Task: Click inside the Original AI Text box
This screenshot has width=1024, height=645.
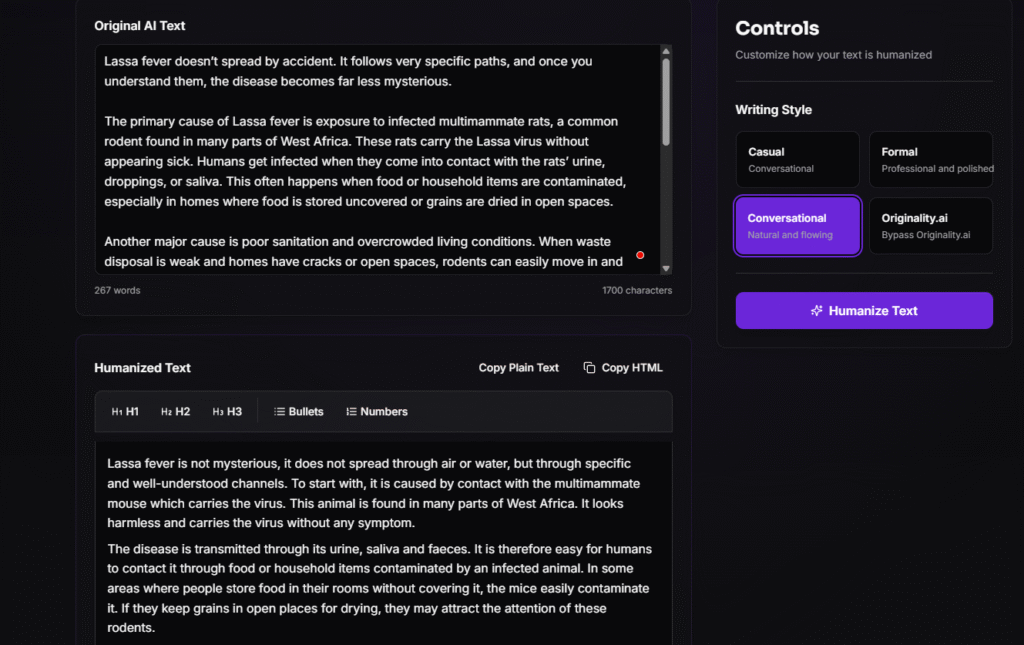Action: point(380,160)
